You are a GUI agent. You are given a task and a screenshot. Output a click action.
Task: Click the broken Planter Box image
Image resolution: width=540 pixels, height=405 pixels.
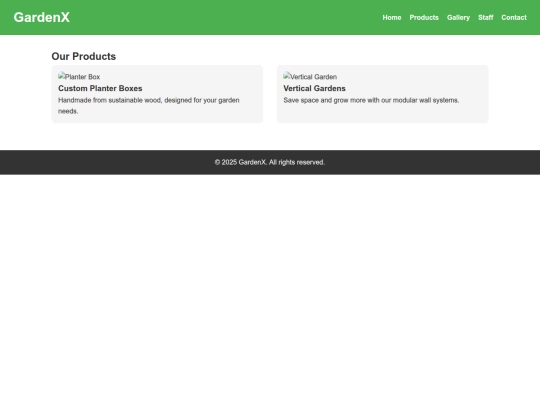point(79,76)
